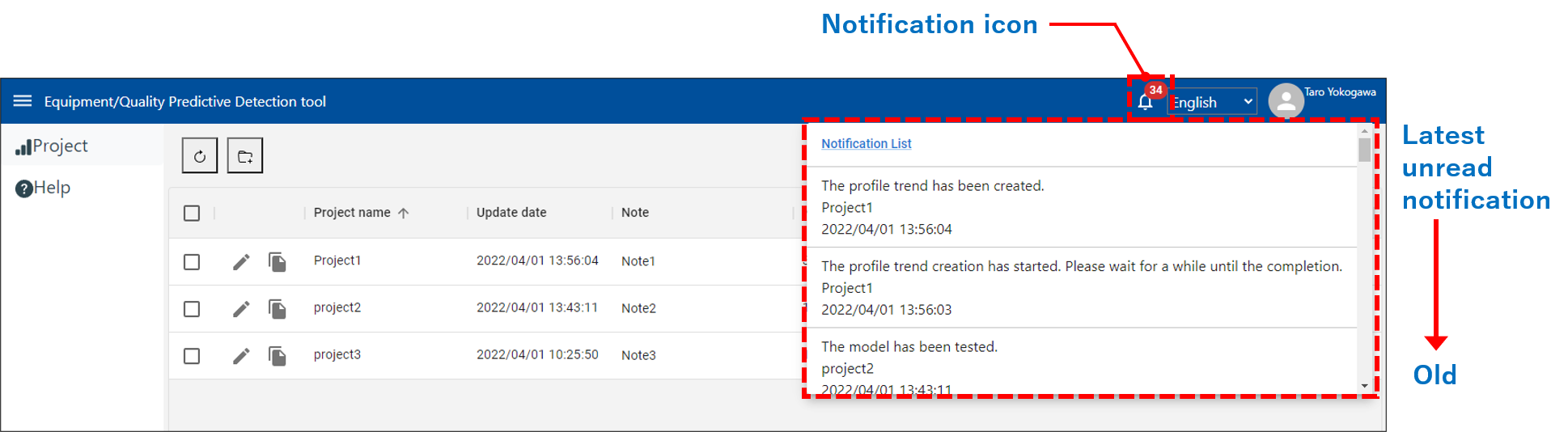Click the Project name sort arrow
The height and width of the screenshot is (432, 1568).
tap(404, 213)
